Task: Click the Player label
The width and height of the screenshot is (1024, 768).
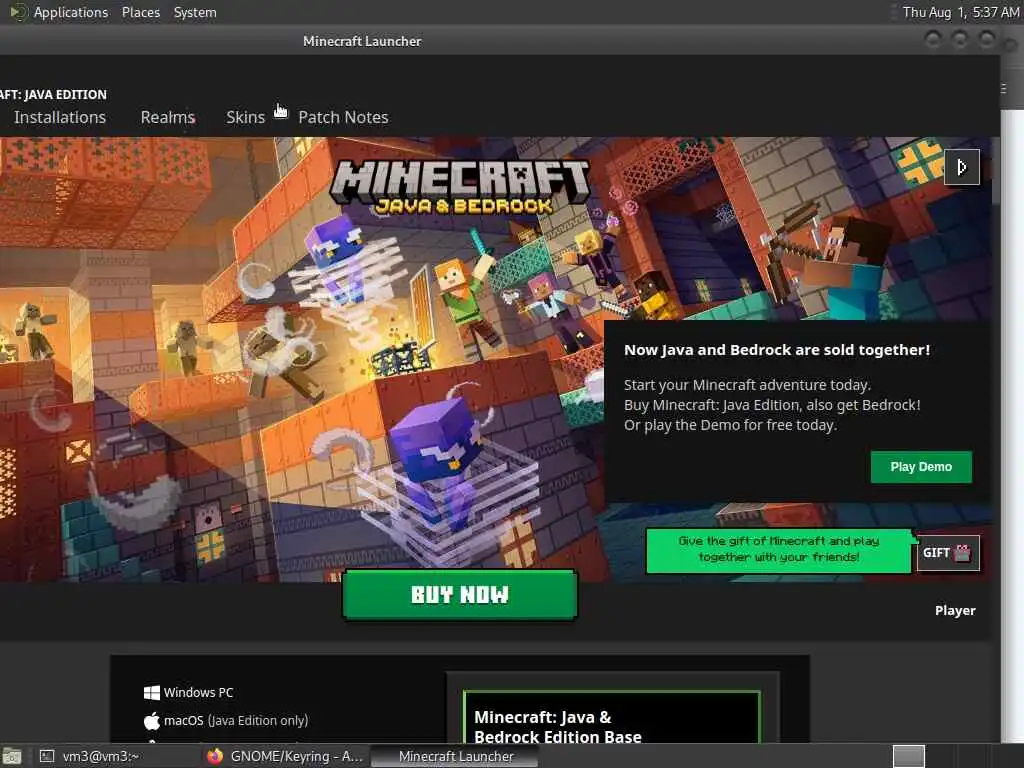Action: [x=955, y=611]
